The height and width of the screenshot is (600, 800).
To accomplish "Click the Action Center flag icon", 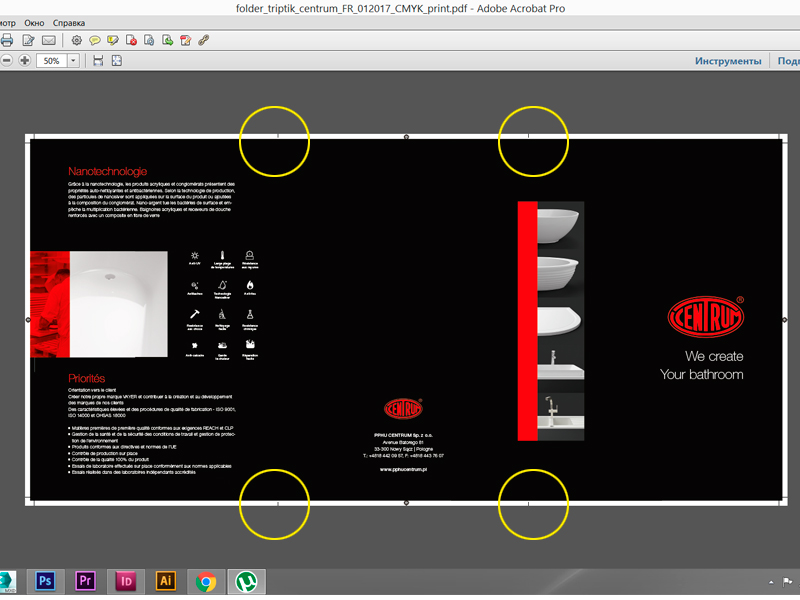I will pyautogui.click(x=787, y=582).
